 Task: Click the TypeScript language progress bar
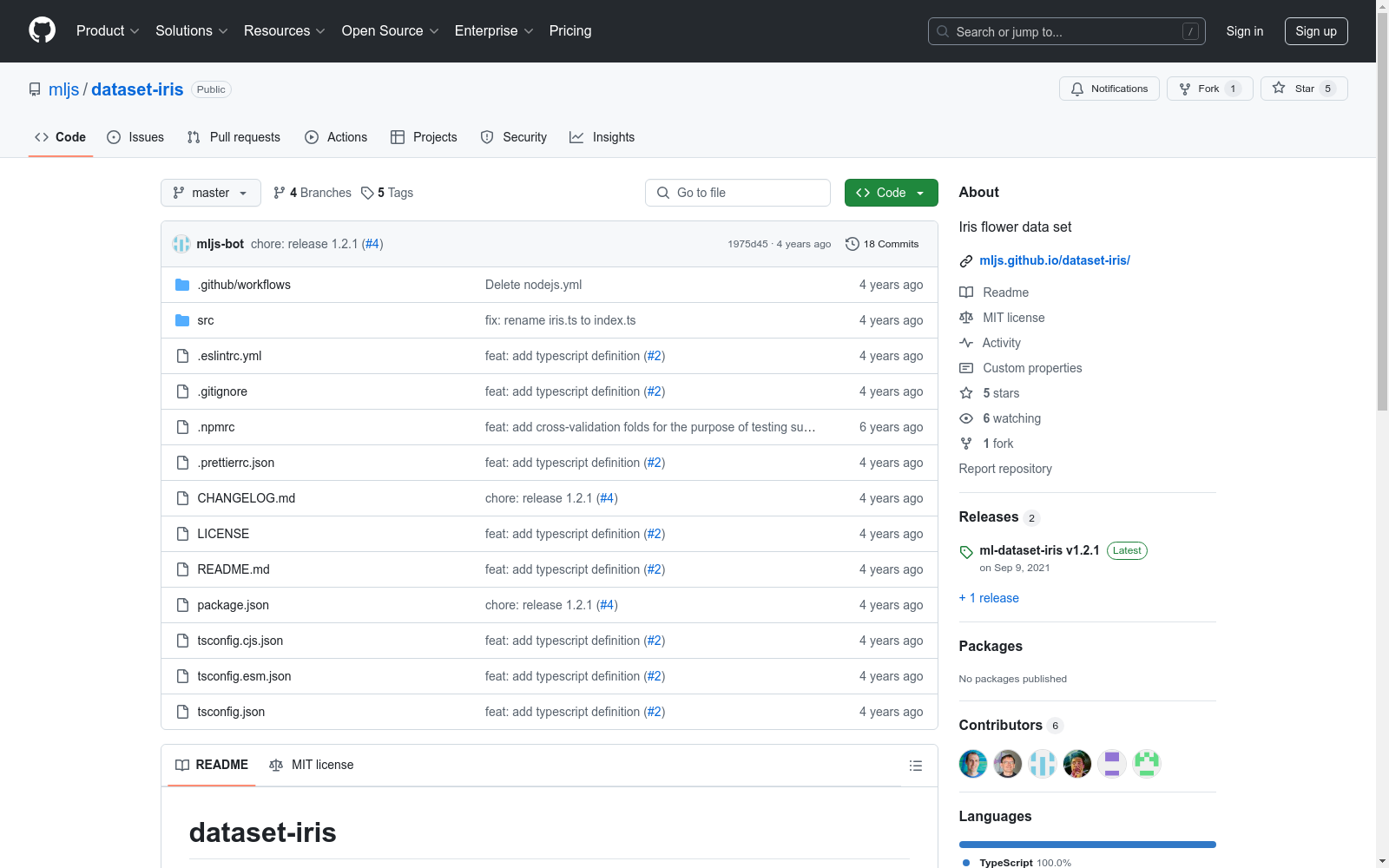(1088, 845)
